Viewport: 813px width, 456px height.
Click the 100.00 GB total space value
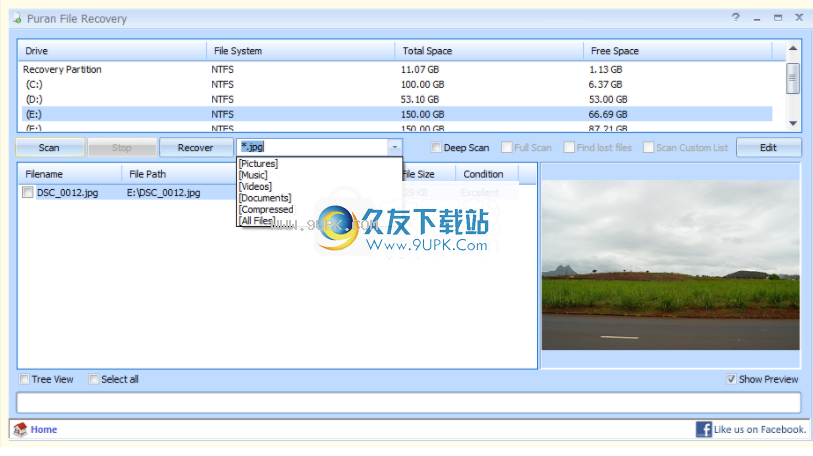[422, 84]
